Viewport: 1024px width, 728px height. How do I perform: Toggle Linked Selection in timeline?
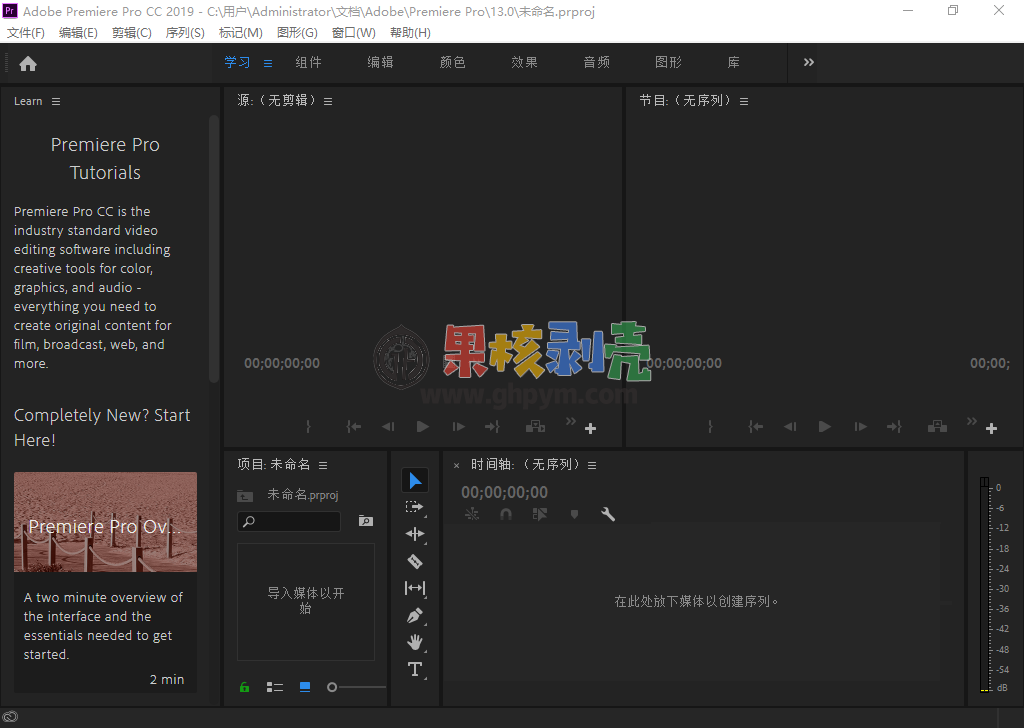540,514
